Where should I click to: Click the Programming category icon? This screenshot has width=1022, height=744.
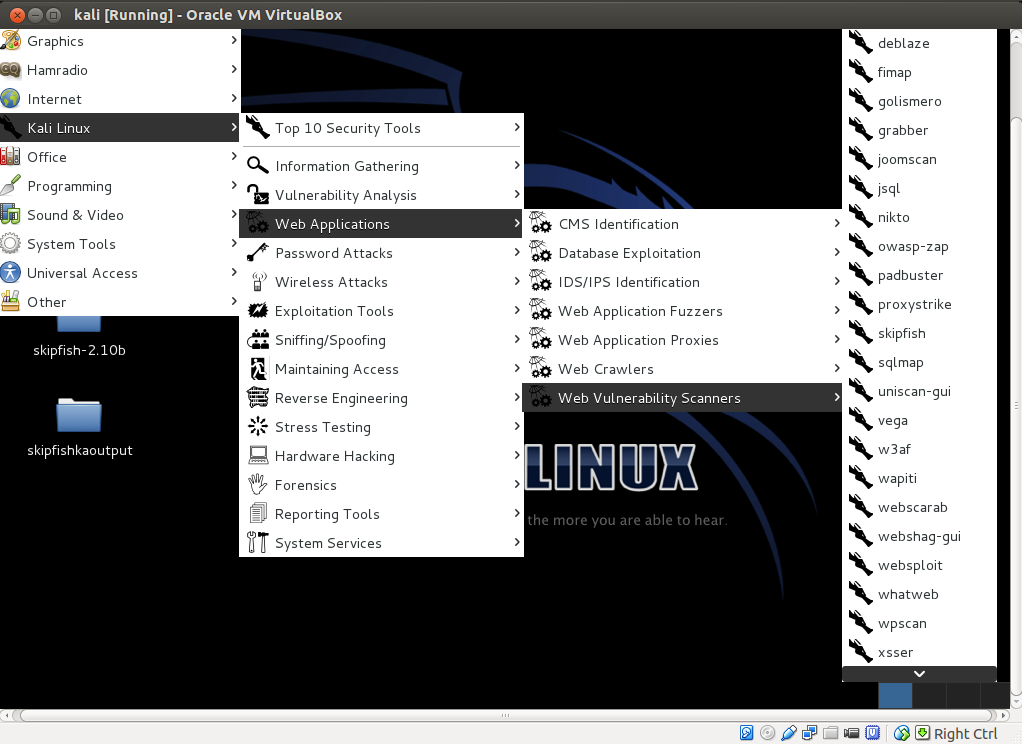[x=10, y=186]
